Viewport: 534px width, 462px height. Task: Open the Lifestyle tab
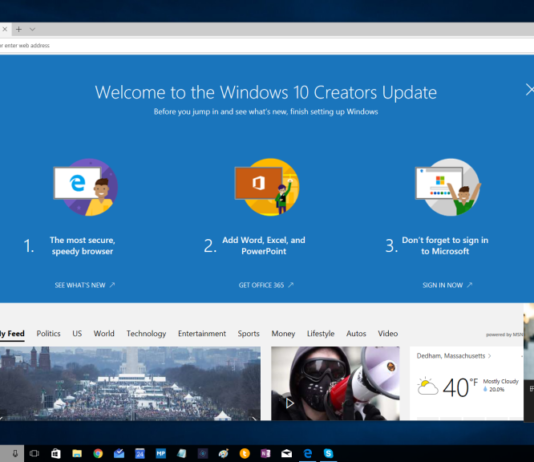[x=321, y=334]
